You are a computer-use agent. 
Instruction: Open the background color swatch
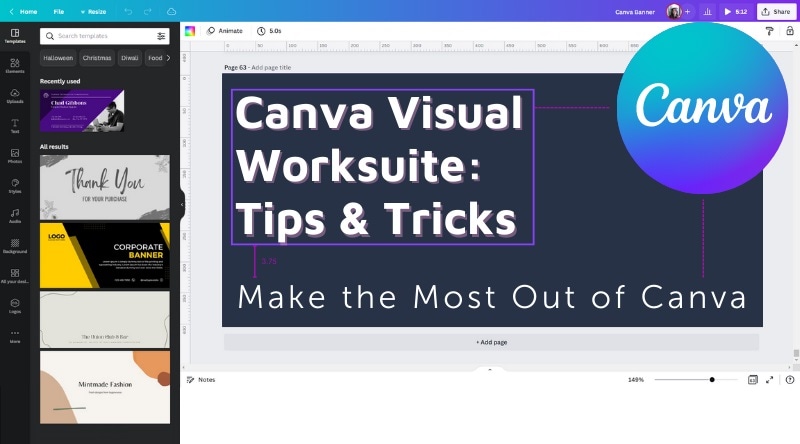(x=190, y=31)
